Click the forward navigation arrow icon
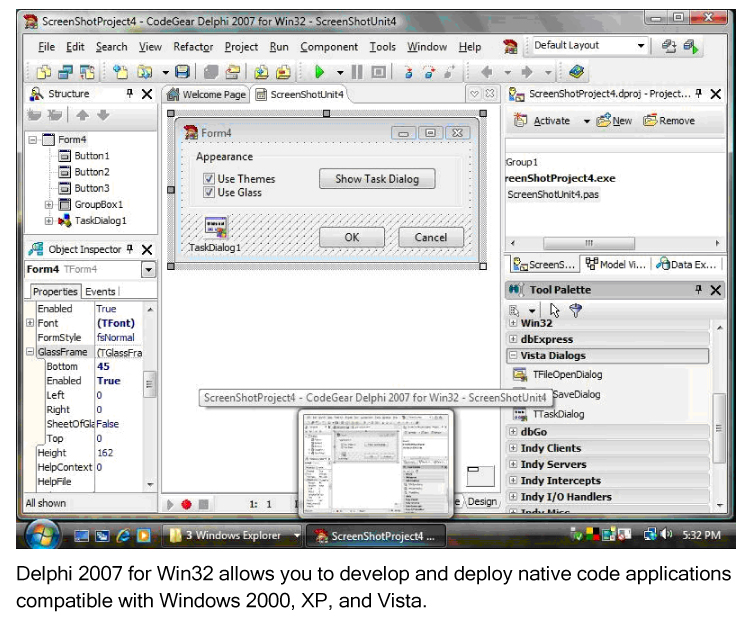749x635 pixels. pos(527,72)
